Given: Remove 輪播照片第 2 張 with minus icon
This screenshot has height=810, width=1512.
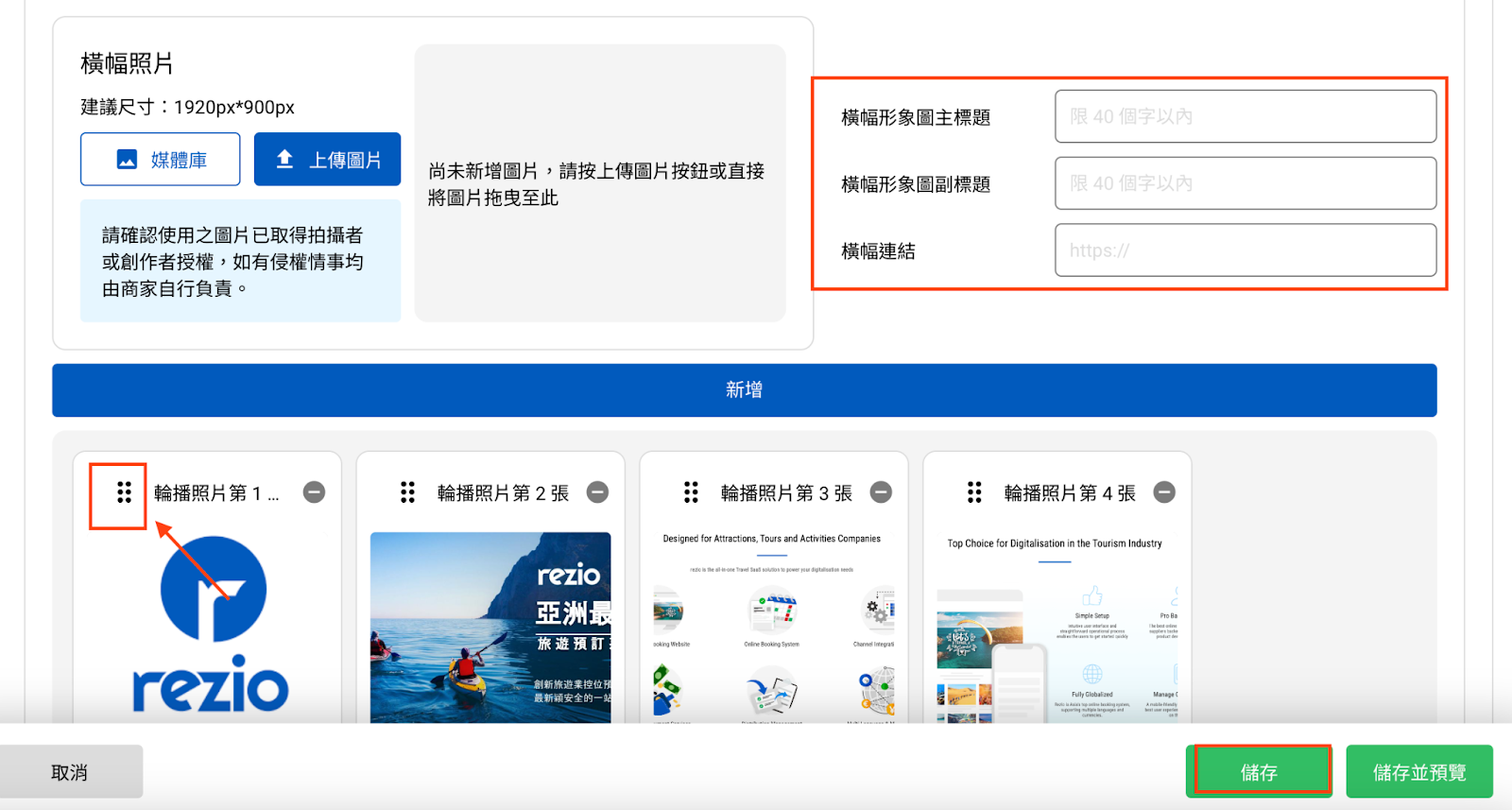Looking at the screenshot, I should tap(598, 492).
